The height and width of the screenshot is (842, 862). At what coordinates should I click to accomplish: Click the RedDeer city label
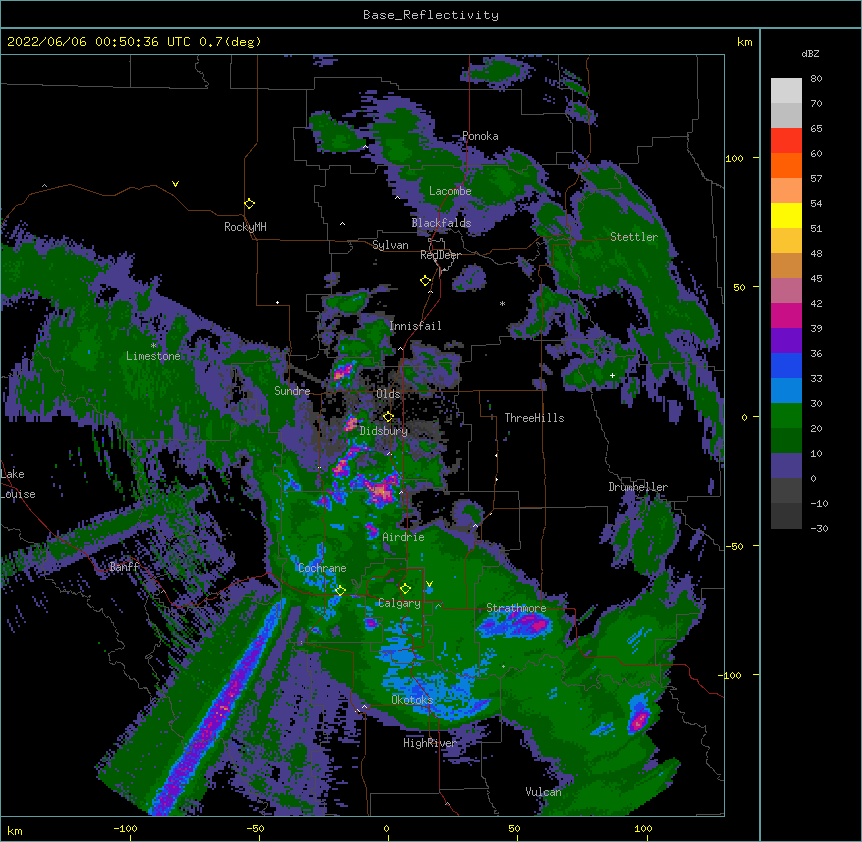440,255
